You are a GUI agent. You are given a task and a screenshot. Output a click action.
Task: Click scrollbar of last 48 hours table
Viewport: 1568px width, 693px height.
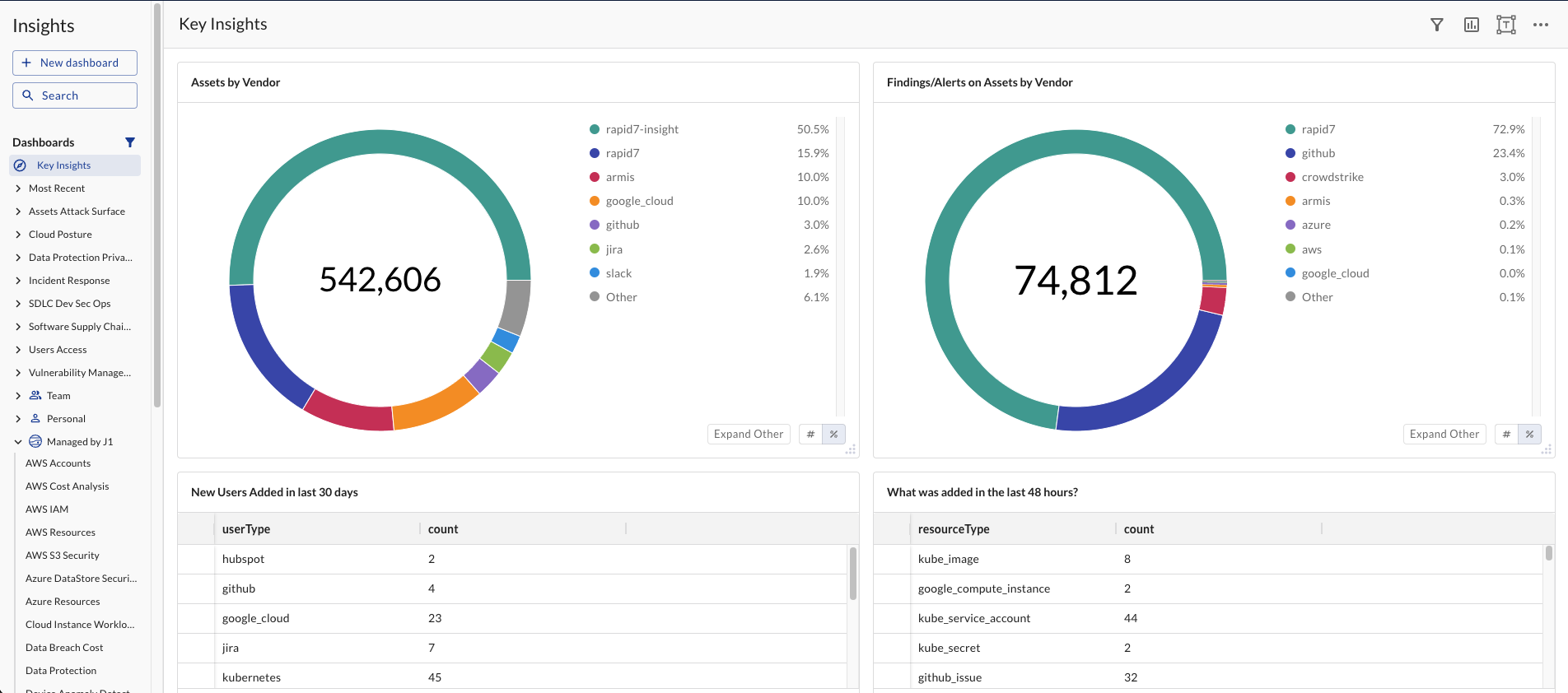1549,553
